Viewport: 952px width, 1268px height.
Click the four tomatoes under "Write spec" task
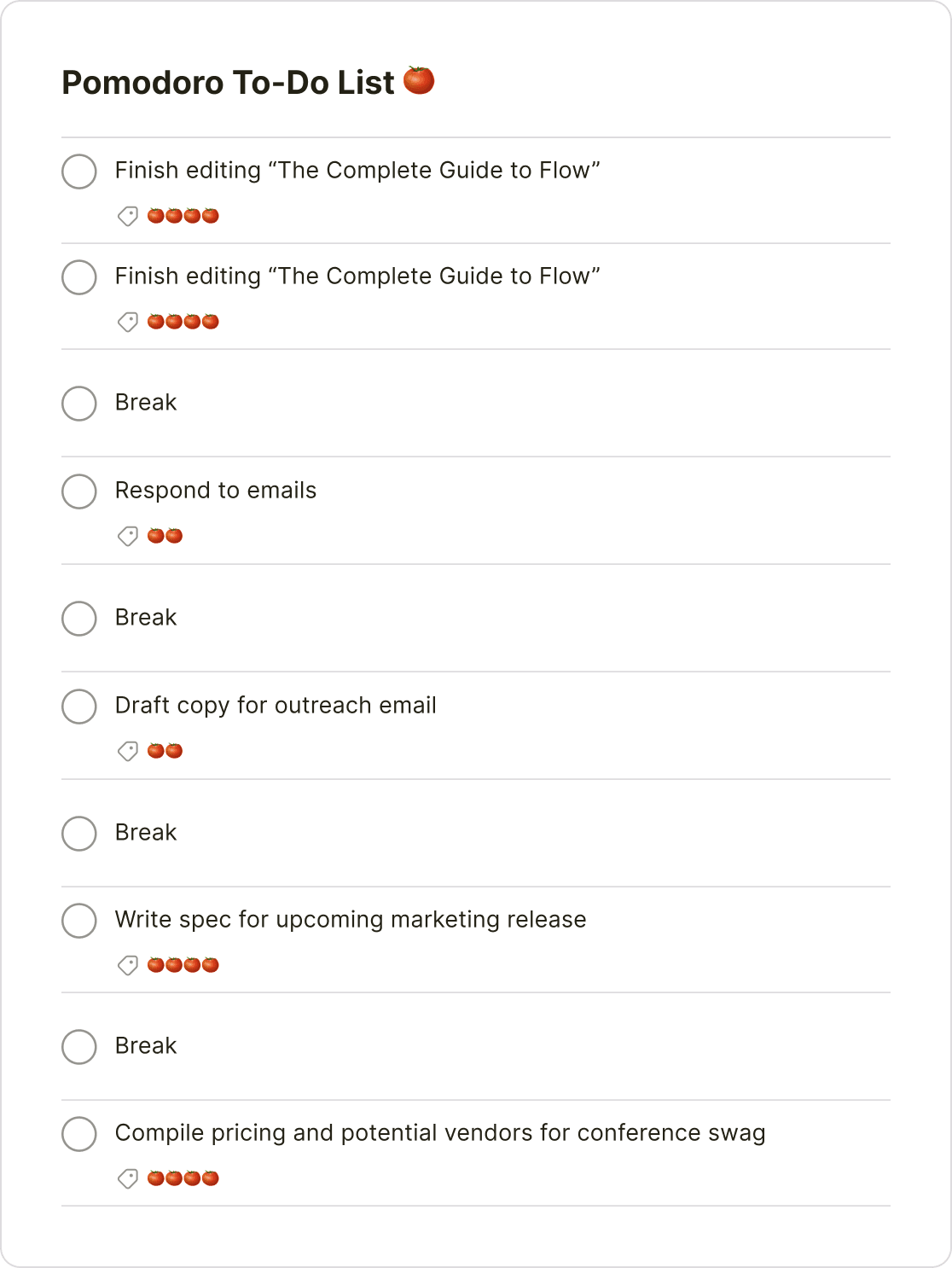click(182, 966)
